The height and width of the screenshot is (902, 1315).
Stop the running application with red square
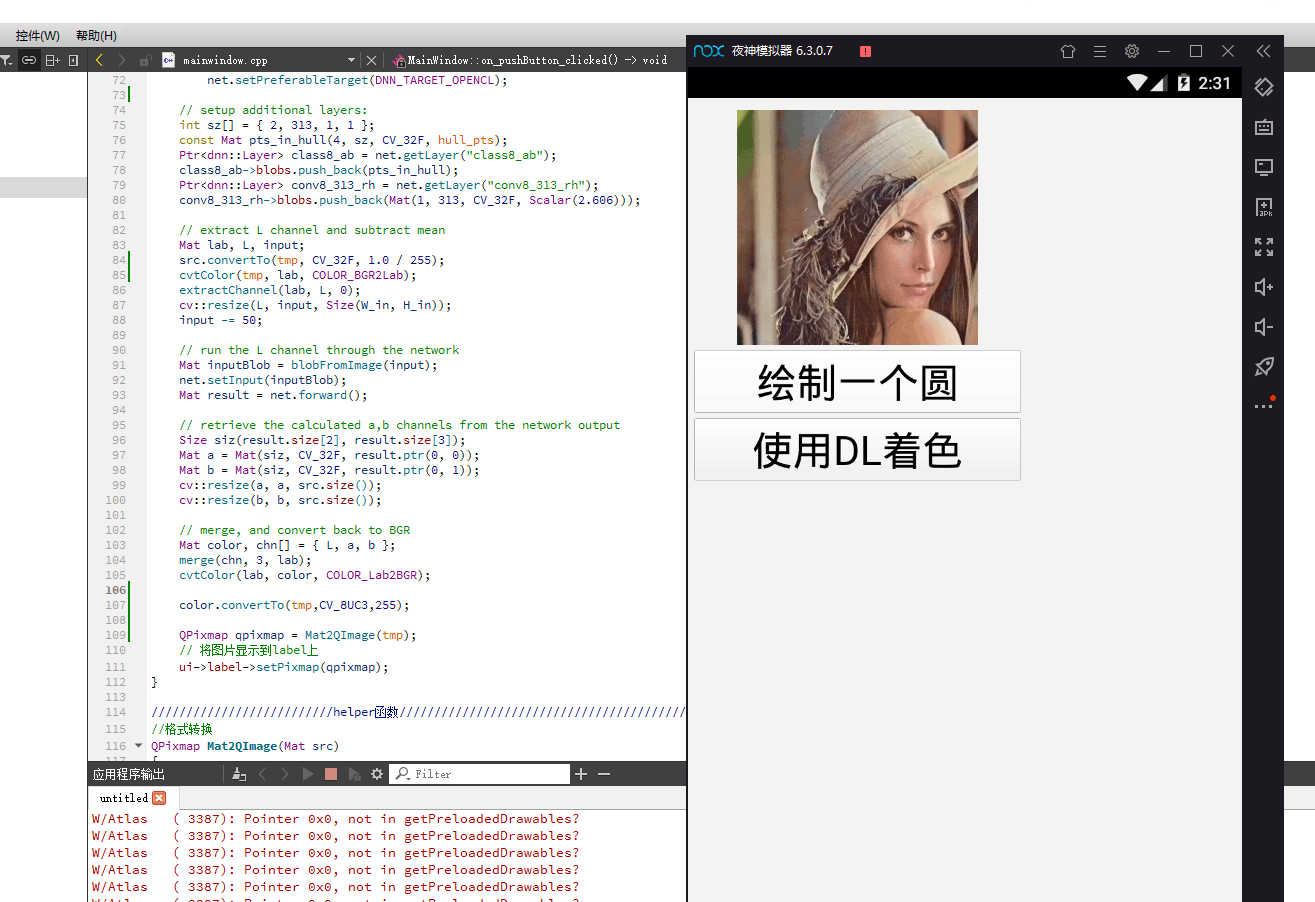coord(331,774)
